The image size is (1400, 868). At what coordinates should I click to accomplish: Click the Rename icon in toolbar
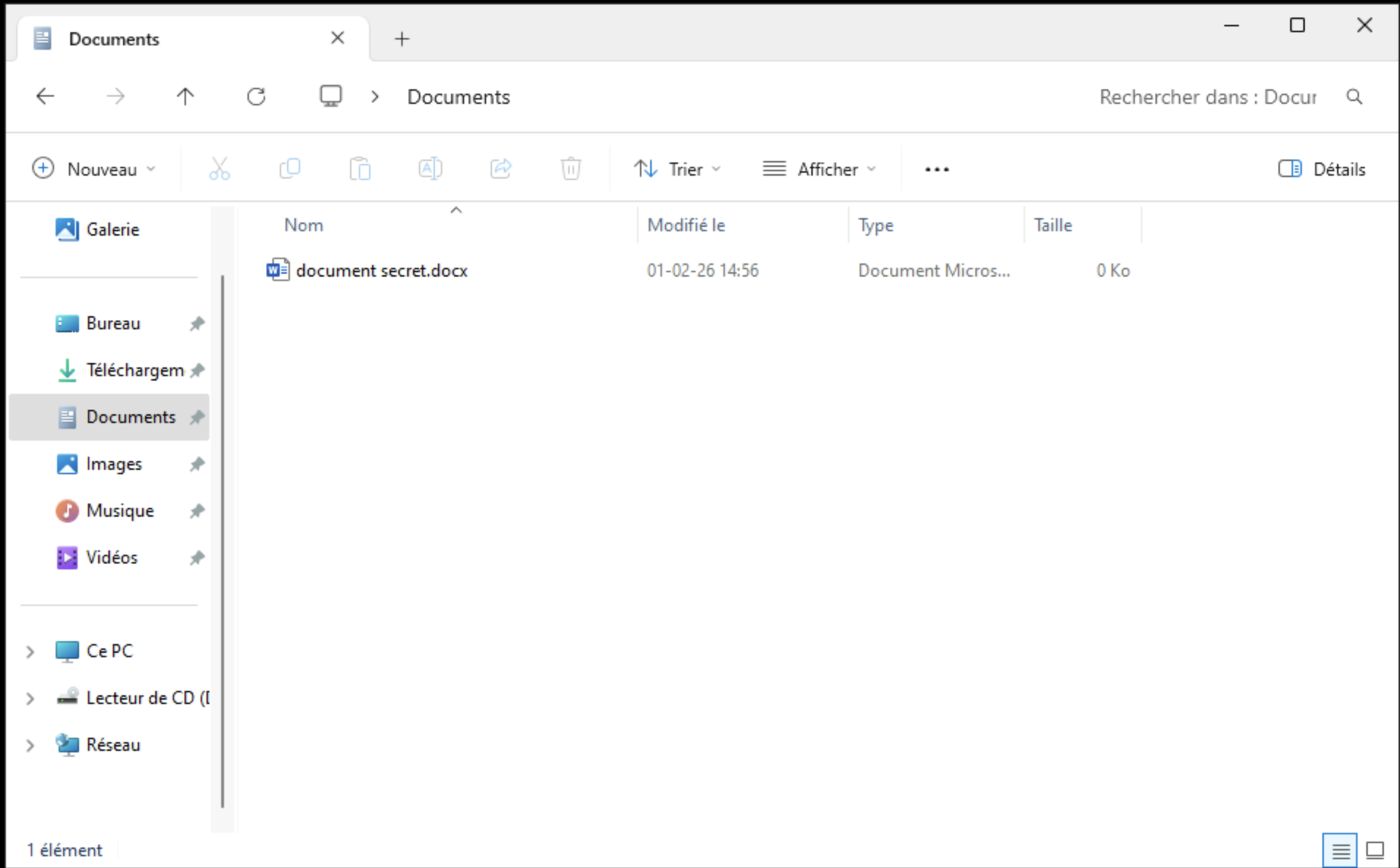[x=431, y=169]
